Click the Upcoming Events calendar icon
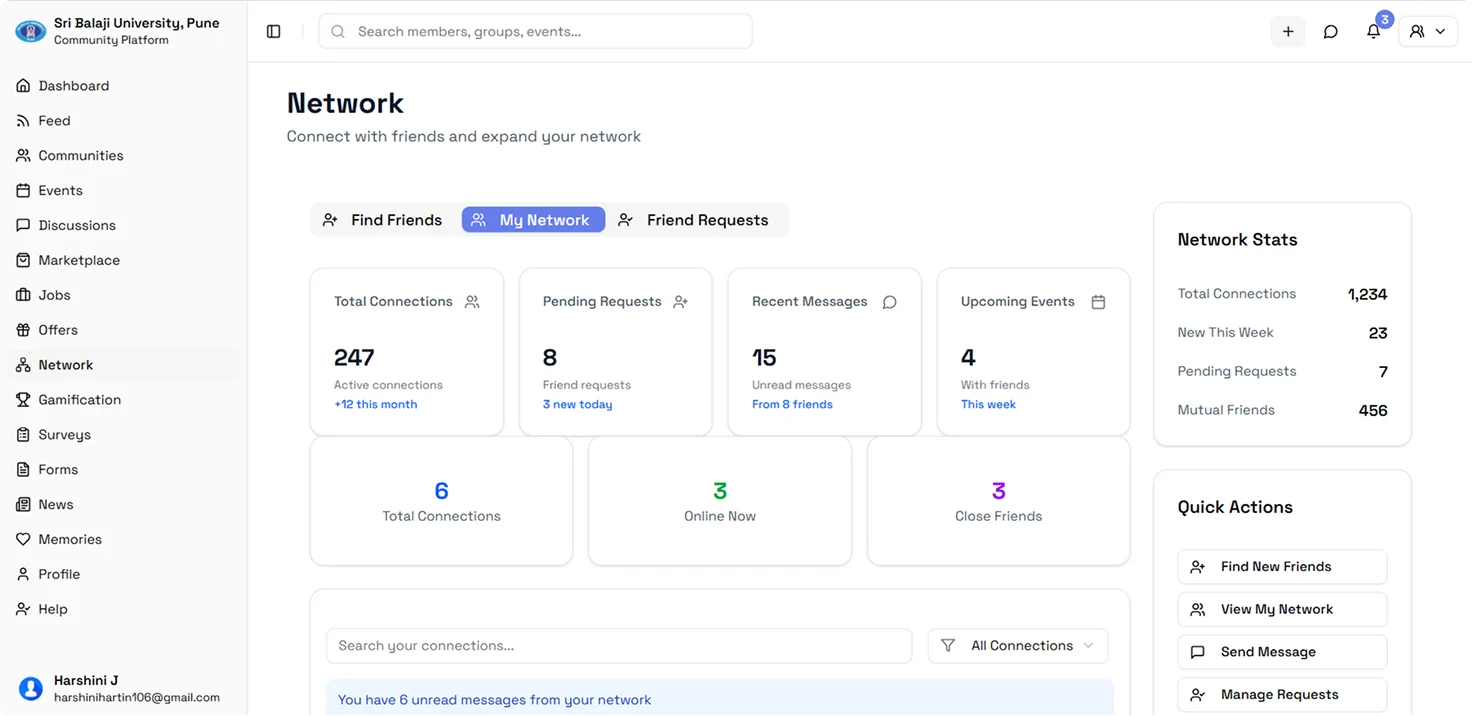 (1098, 302)
